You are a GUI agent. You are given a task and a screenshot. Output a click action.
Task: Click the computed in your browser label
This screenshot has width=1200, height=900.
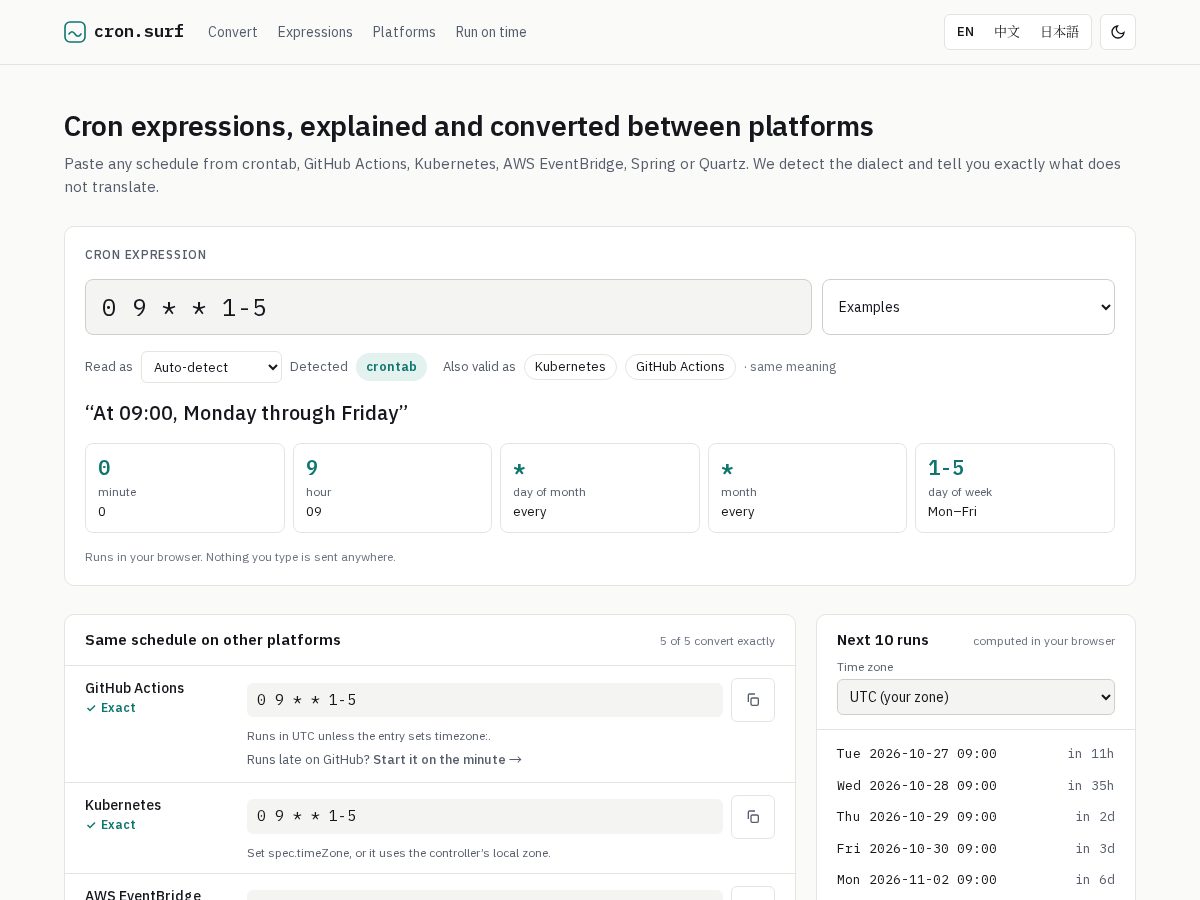1044,641
